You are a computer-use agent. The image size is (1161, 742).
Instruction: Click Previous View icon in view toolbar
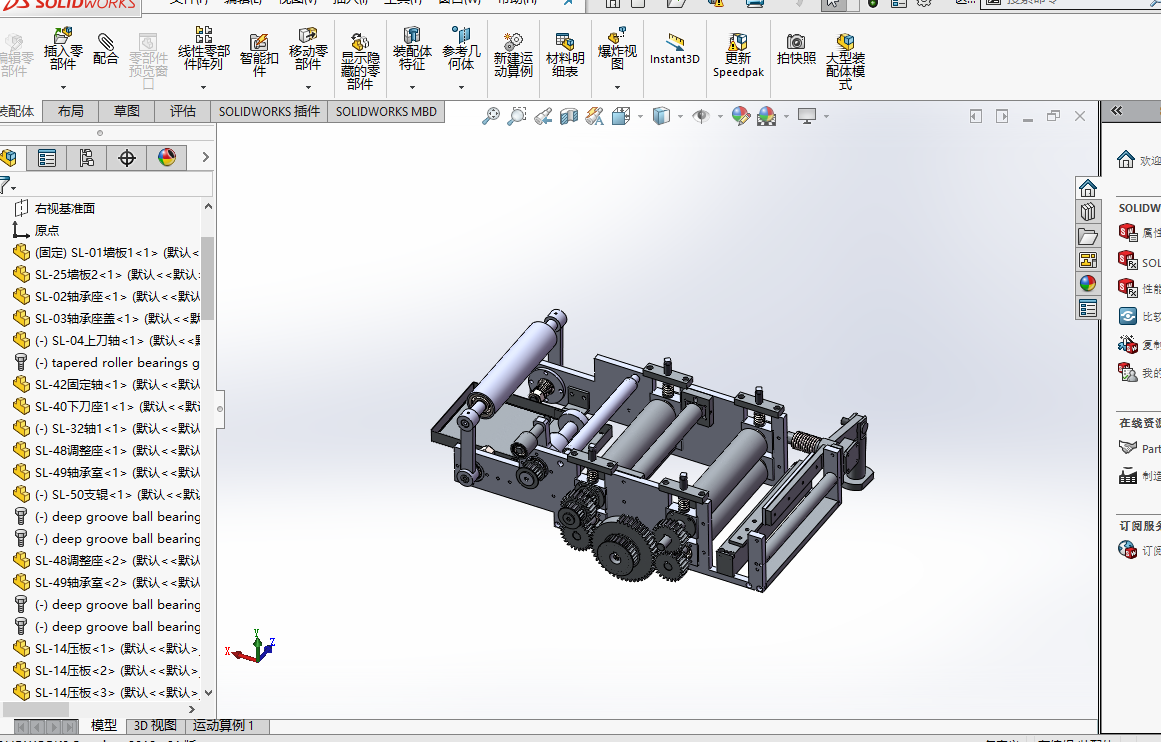point(543,116)
